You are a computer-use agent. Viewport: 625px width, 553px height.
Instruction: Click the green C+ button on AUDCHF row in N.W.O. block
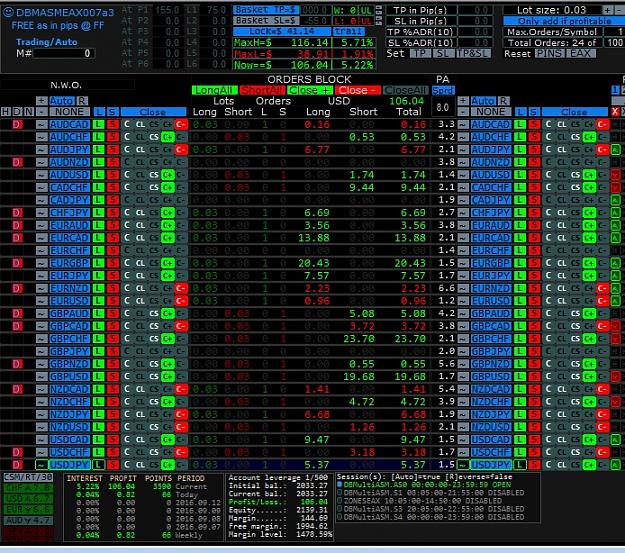[x=167, y=137]
